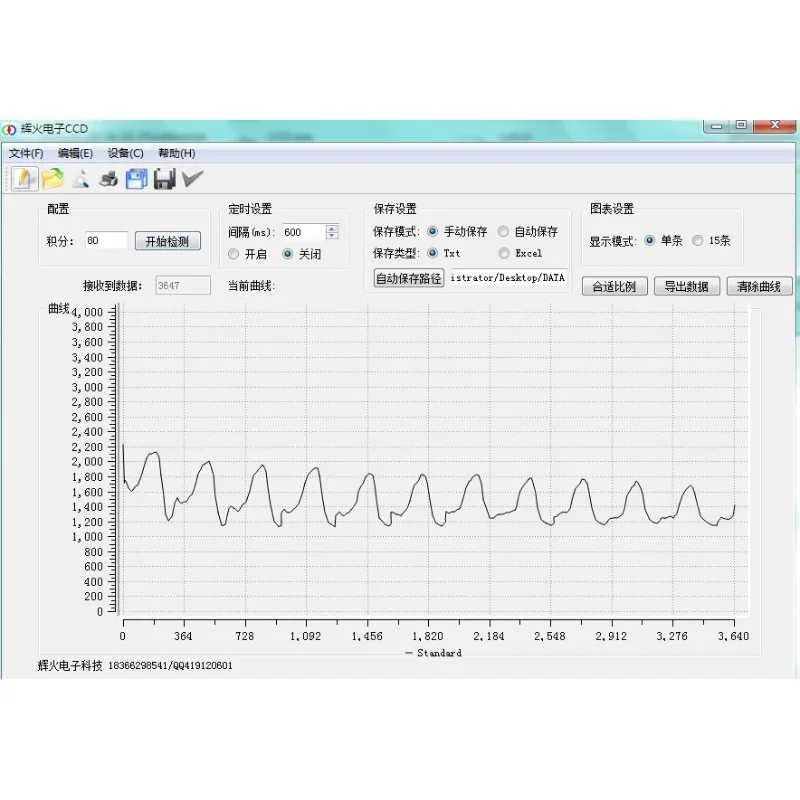800x800 pixels.
Task: Click the 开始检测 button
Action: pos(168,241)
